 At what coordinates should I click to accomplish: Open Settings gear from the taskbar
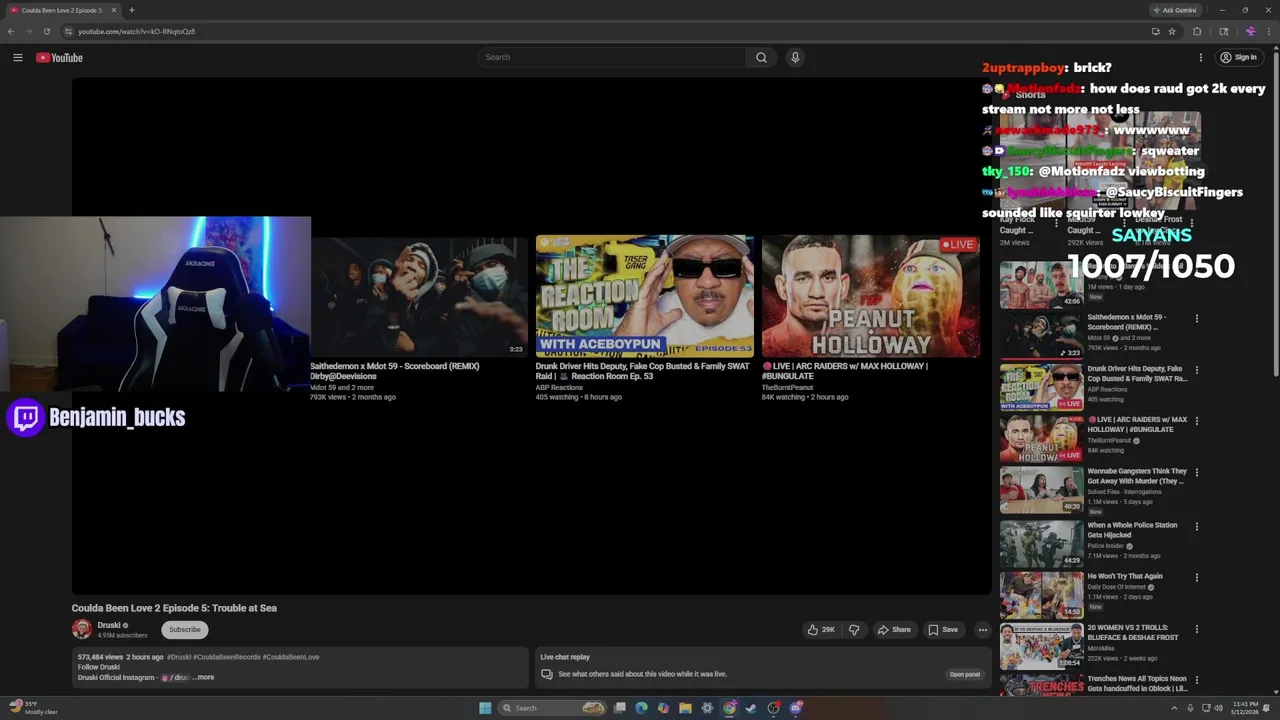coord(707,708)
